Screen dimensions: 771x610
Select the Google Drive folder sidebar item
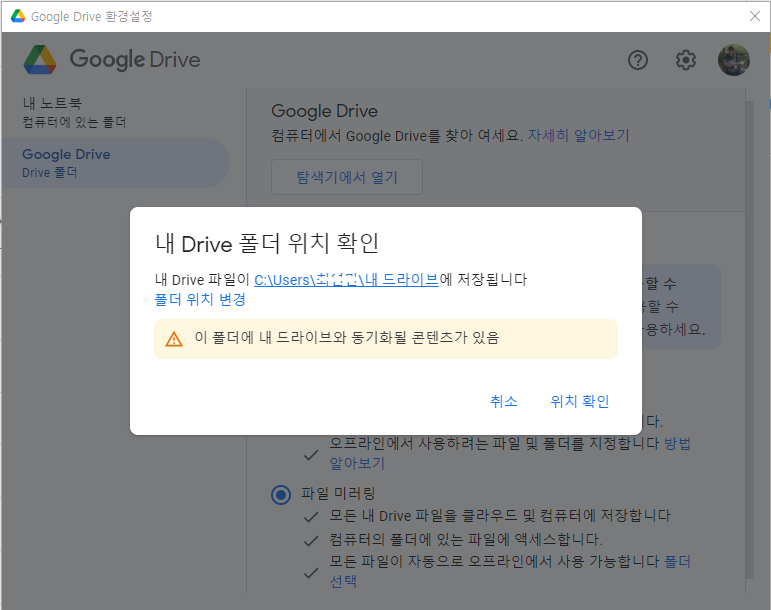coord(116,163)
